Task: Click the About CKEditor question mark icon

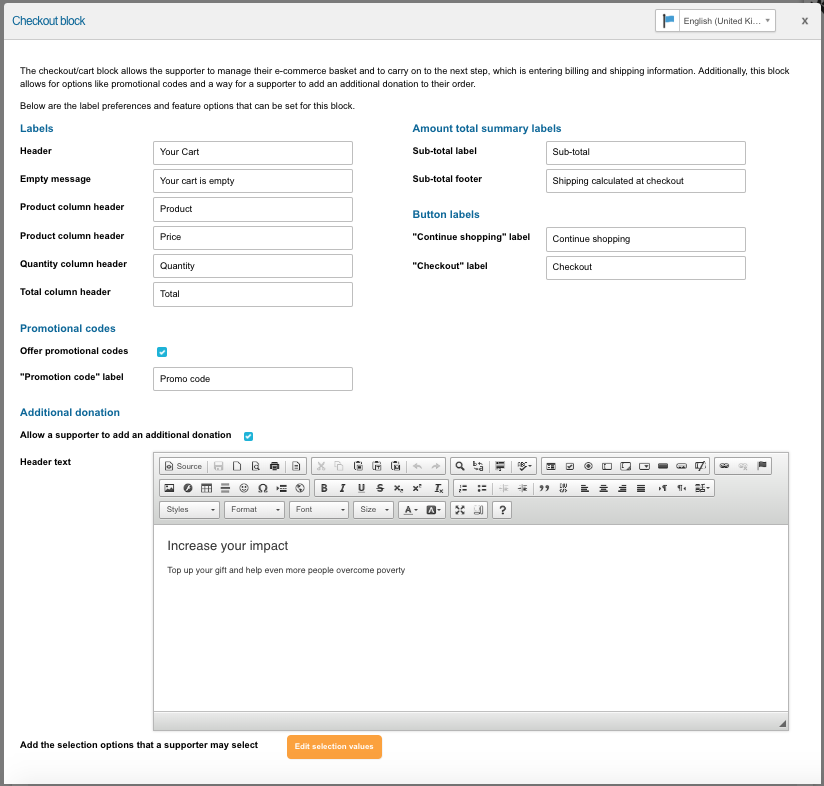Action: pyautogui.click(x=502, y=510)
